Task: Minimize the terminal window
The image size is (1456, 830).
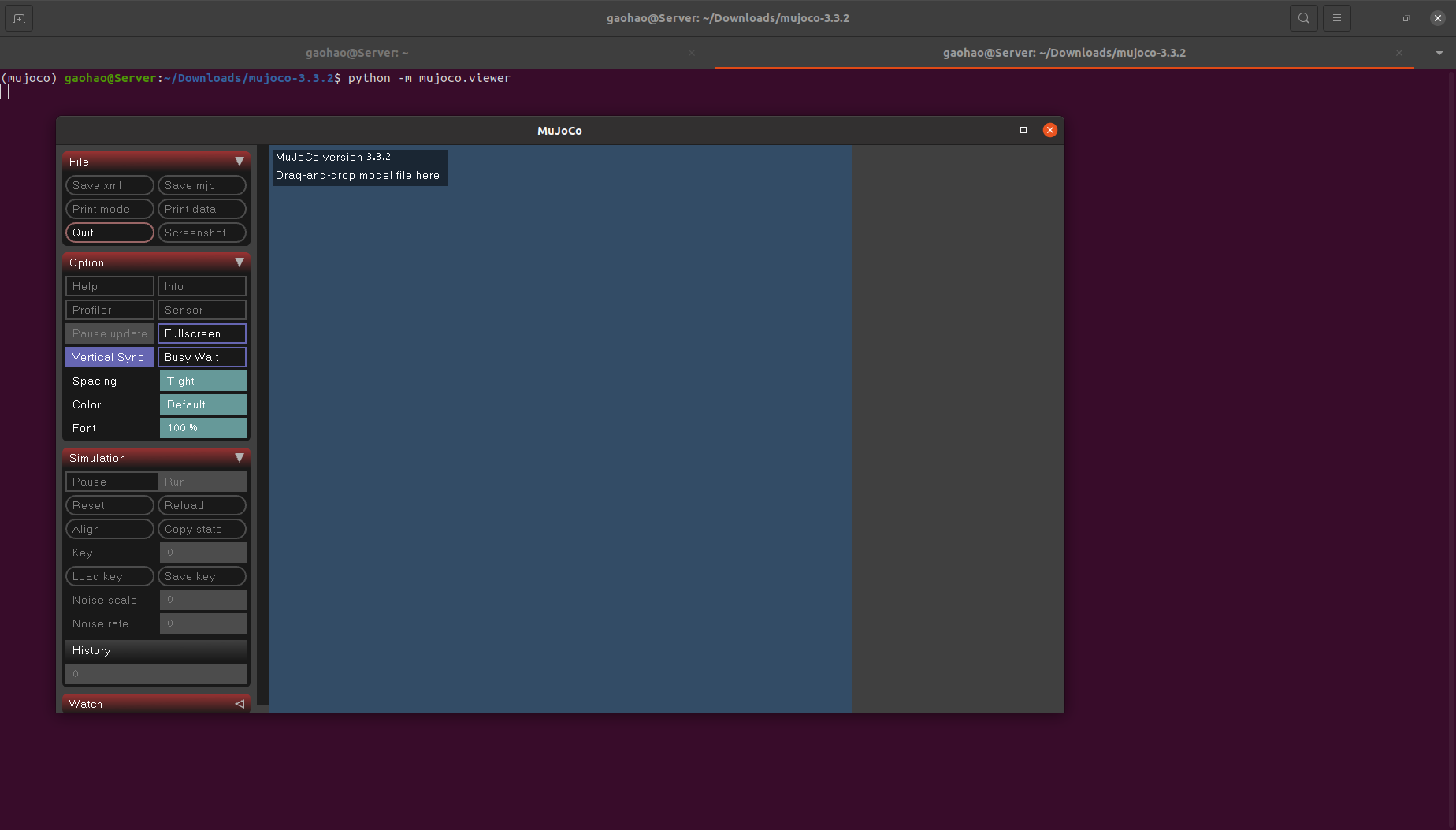Action: (1375, 18)
